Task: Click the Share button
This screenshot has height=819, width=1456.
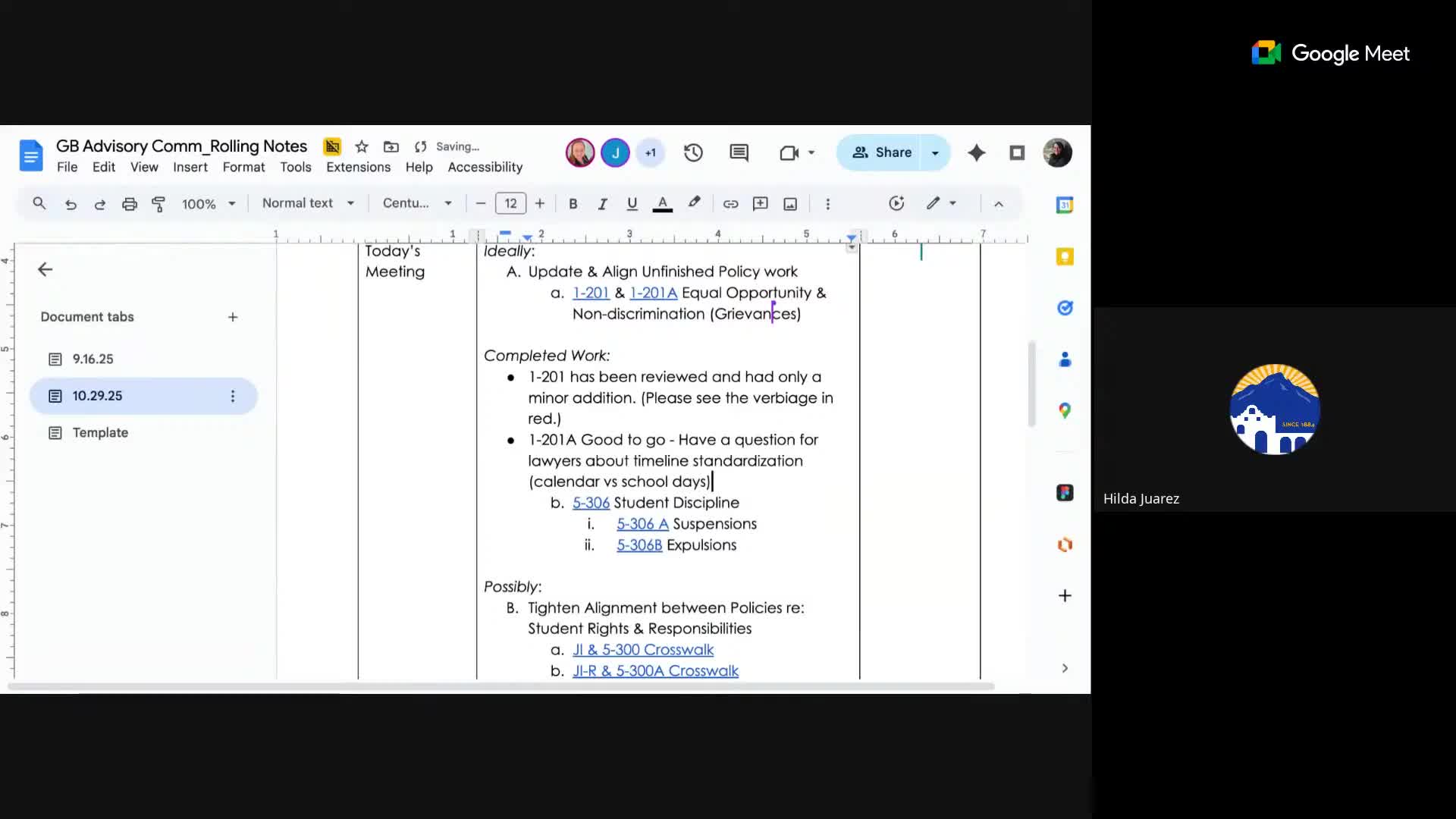Action: (x=880, y=152)
